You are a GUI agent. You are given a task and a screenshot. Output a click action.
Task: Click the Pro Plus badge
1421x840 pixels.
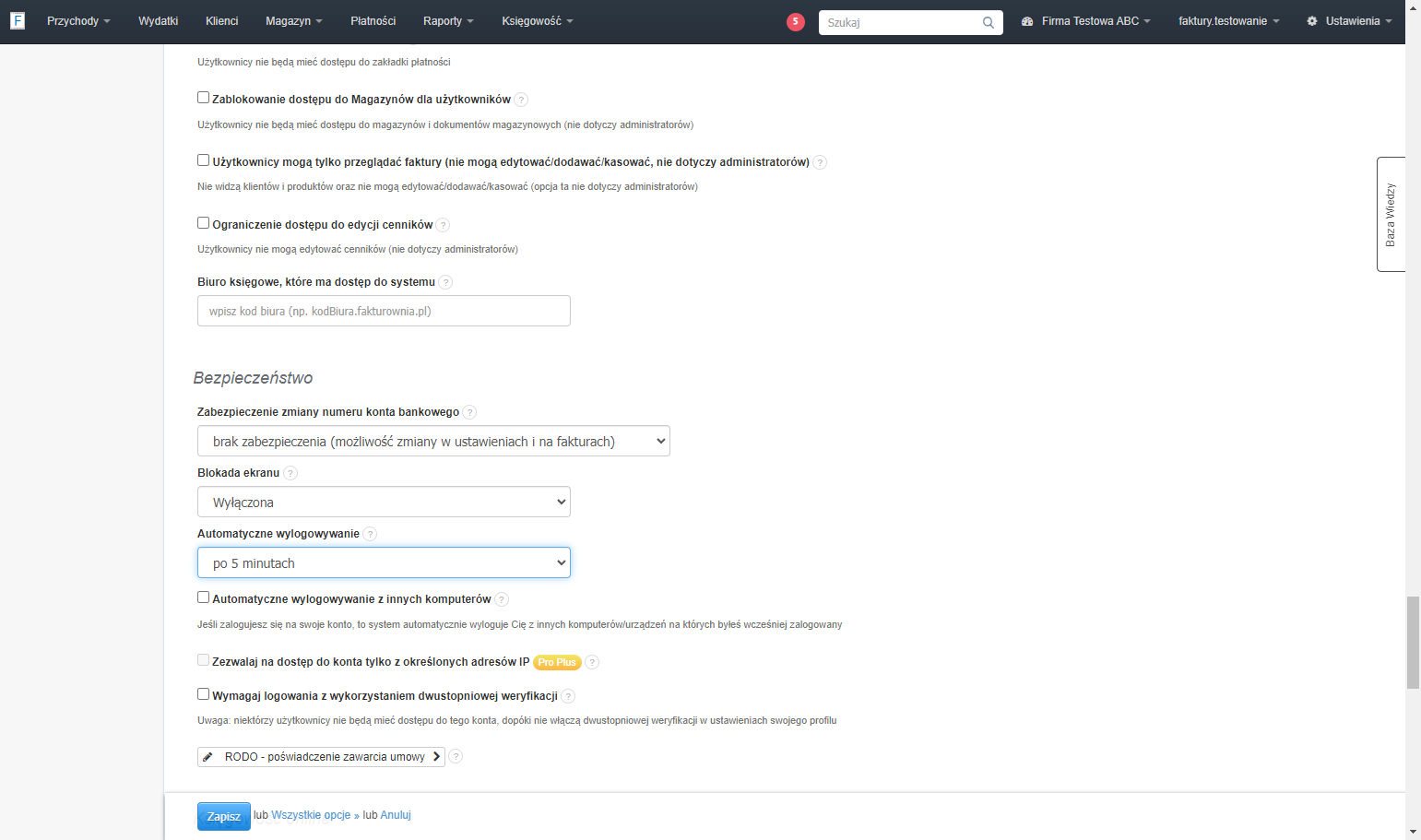[x=557, y=662]
